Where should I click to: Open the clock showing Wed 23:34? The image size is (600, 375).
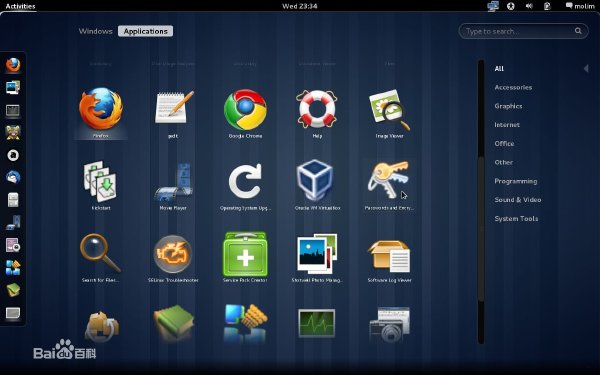[300, 6]
